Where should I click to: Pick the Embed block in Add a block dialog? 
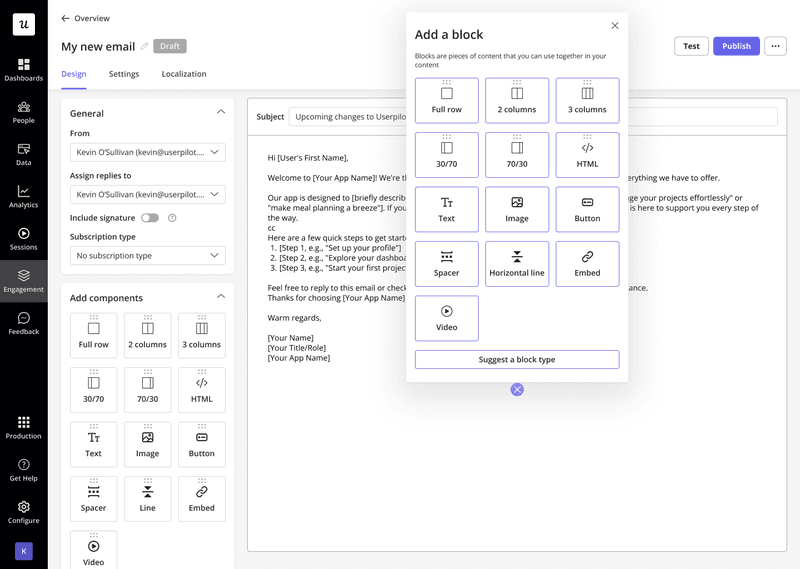(587, 264)
